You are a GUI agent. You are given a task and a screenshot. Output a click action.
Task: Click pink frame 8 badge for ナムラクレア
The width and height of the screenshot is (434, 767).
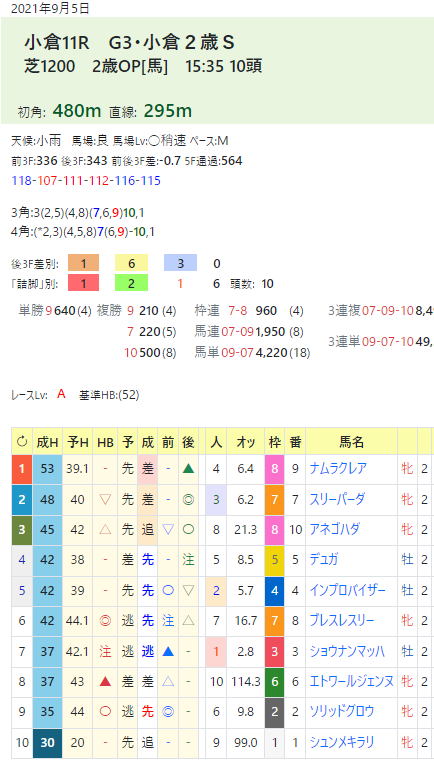[x=274, y=469]
